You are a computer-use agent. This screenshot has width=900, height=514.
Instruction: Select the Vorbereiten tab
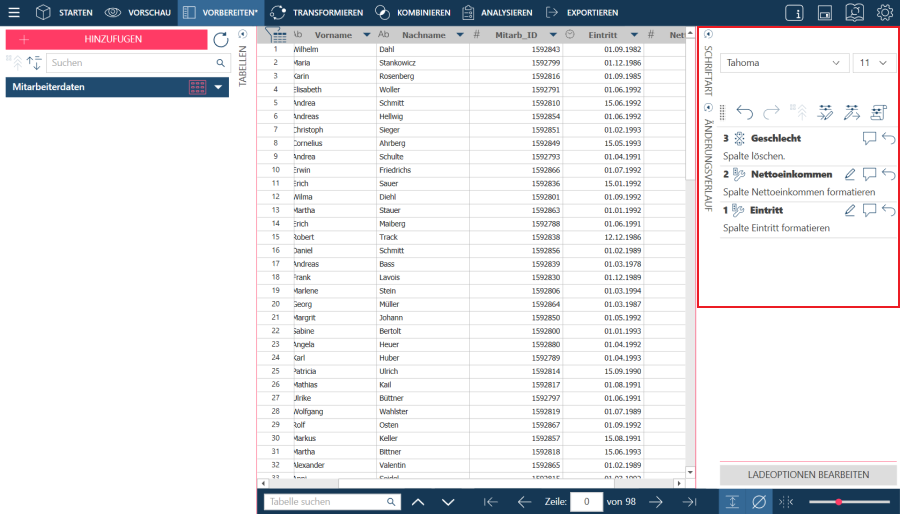[x=221, y=13]
